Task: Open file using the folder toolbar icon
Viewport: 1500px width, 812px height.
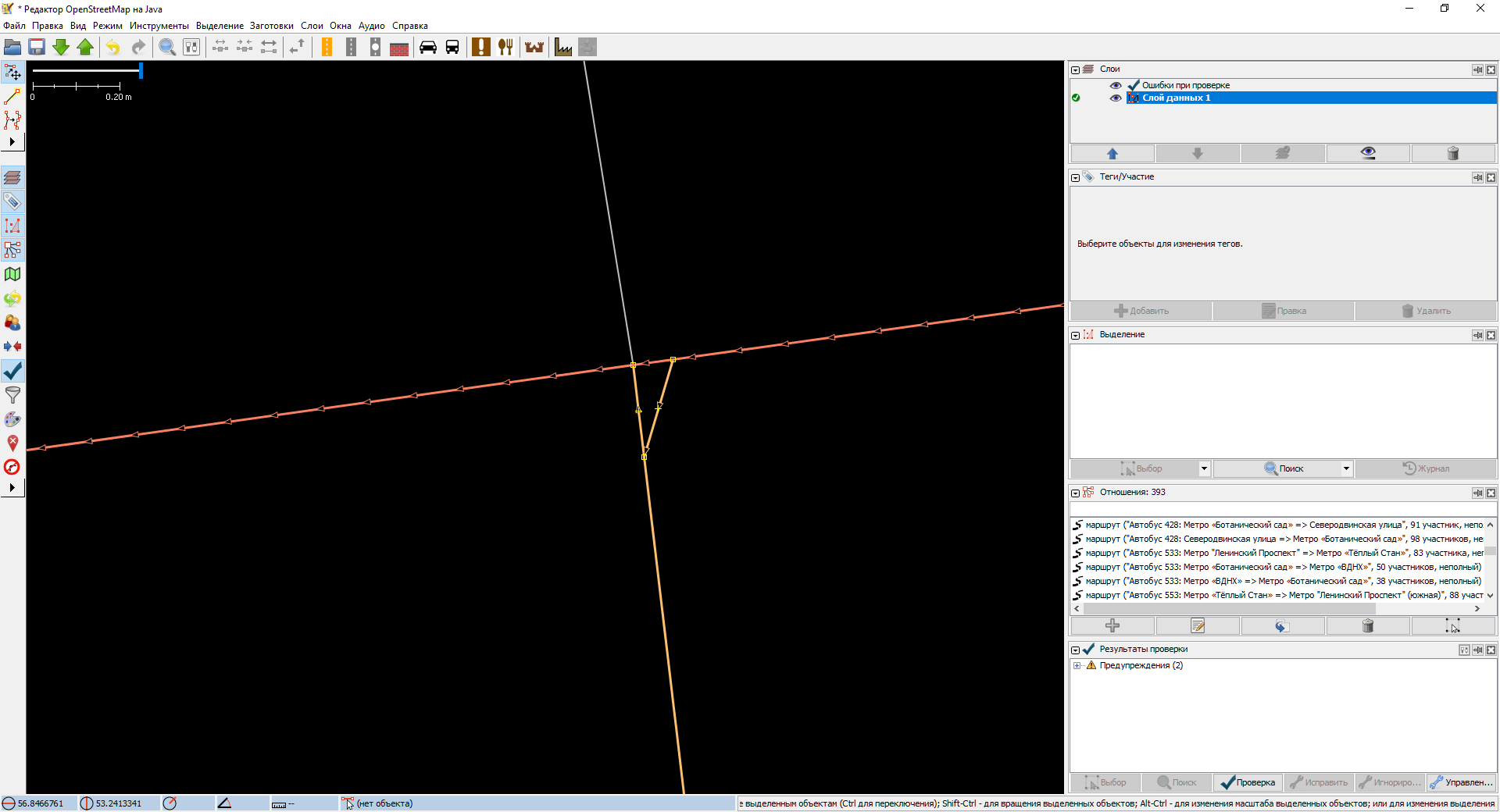Action: click(12, 47)
